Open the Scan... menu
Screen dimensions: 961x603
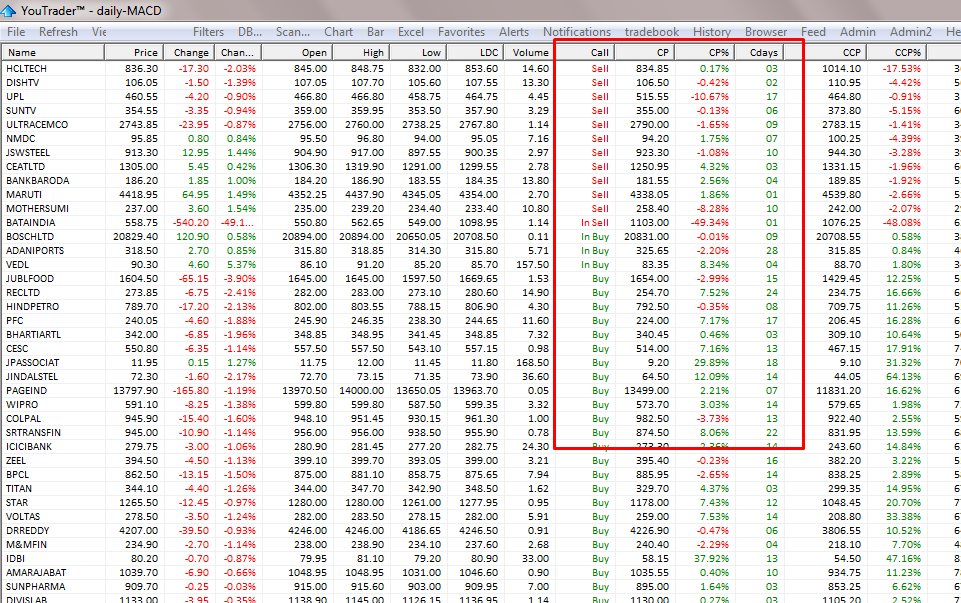(x=293, y=32)
